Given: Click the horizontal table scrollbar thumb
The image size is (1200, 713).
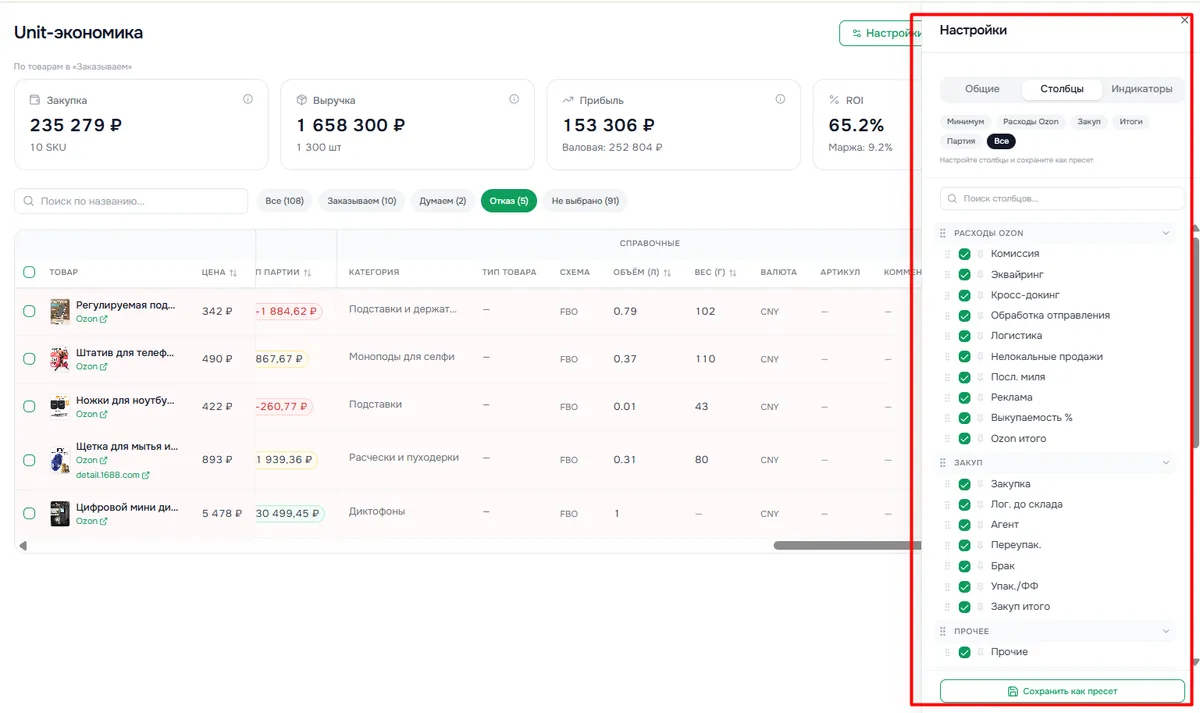Looking at the screenshot, I should pyautogui.click(x=845, y=546).
